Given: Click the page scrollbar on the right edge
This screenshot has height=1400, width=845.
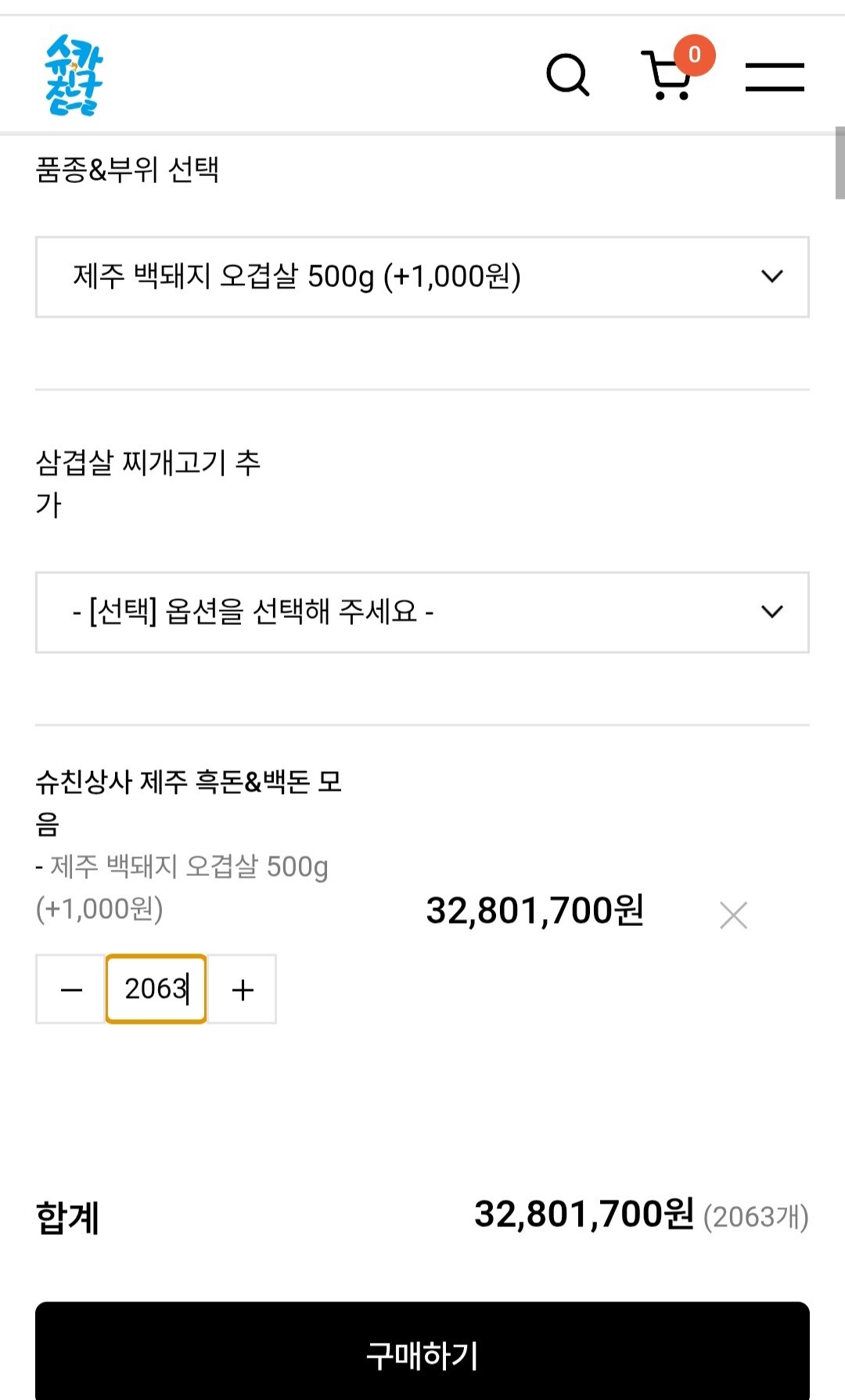Looking at the screenshot, I should [840, 163].
